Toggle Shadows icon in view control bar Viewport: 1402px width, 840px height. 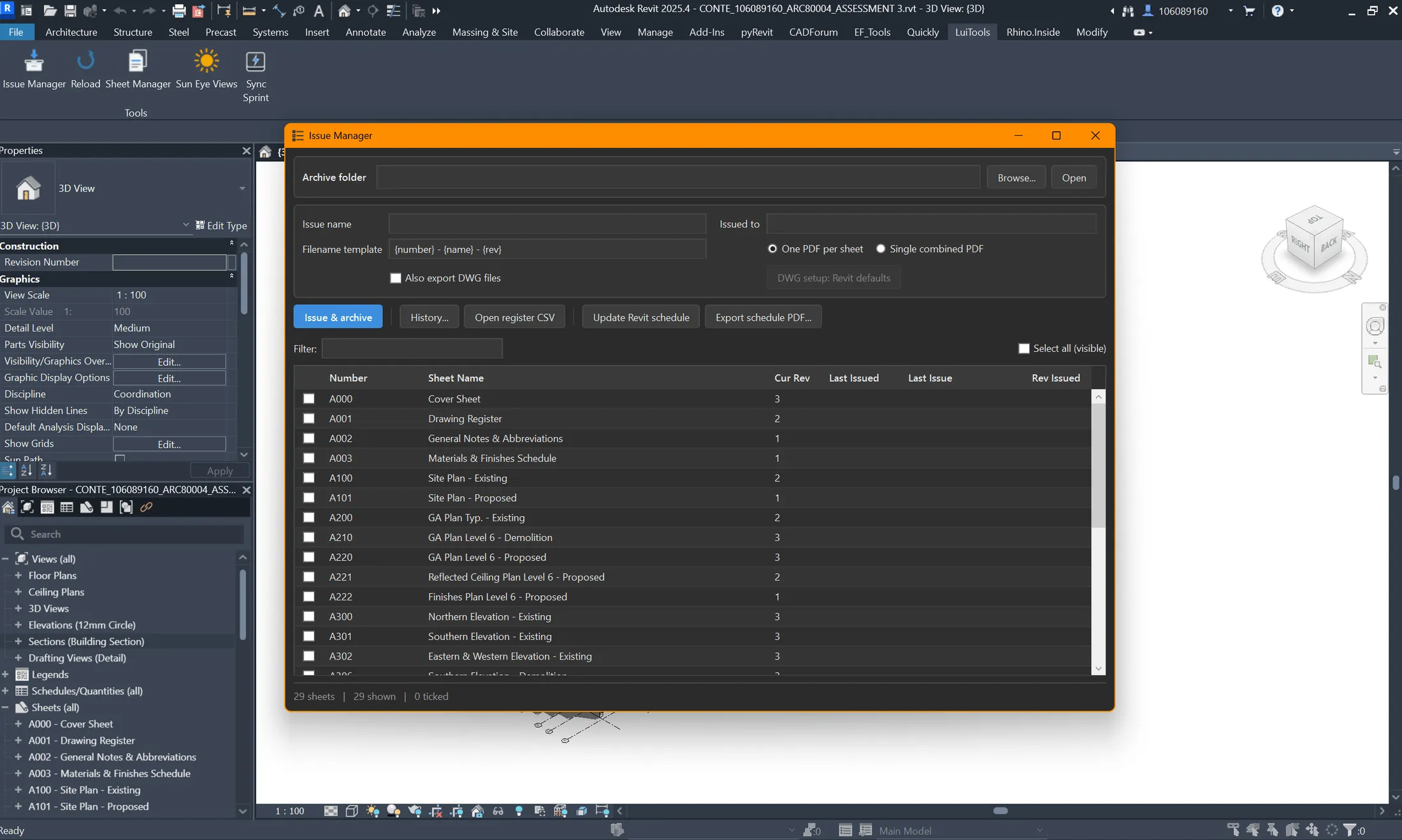point(394,811)
